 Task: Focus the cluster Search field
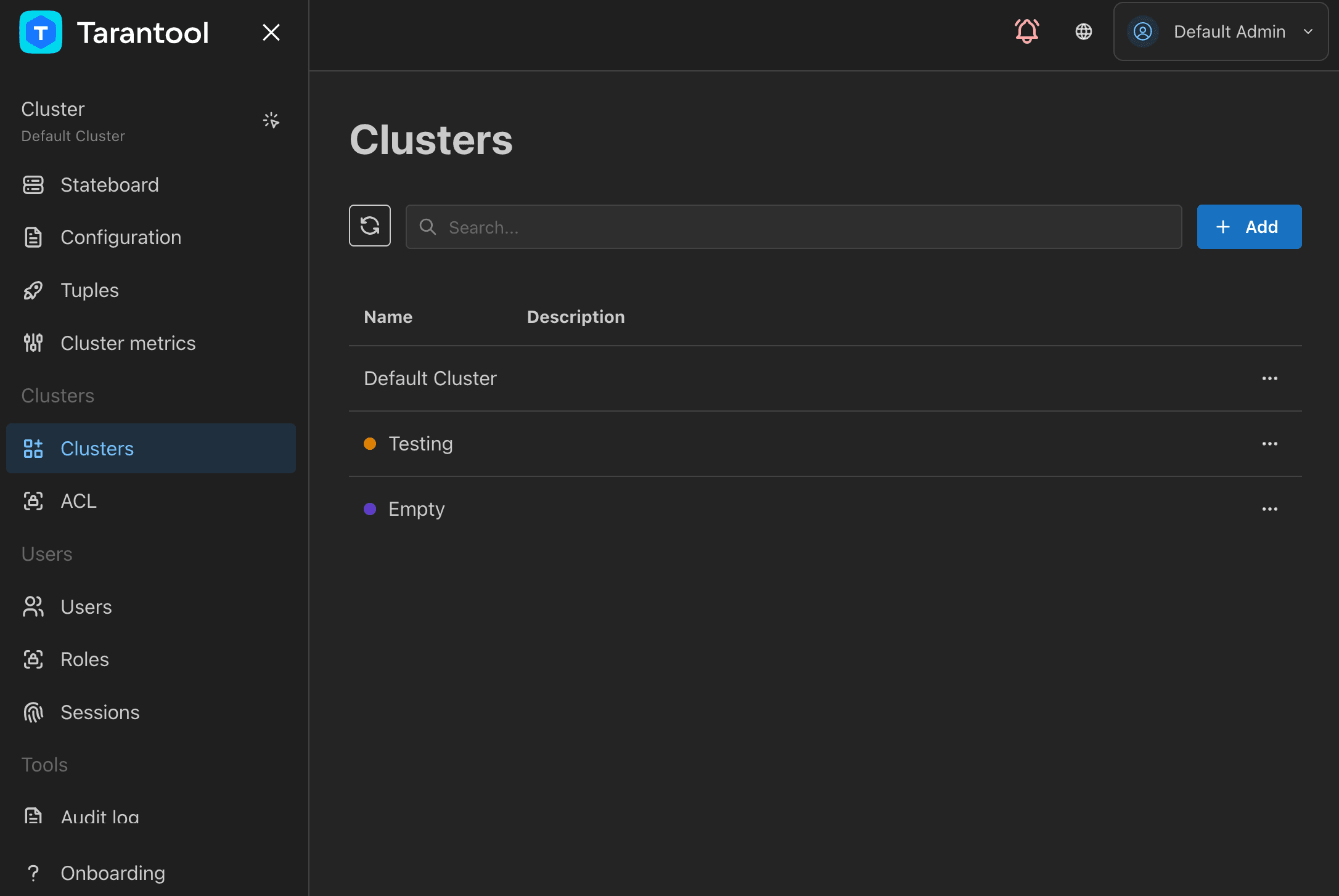[x=793, y=227]
